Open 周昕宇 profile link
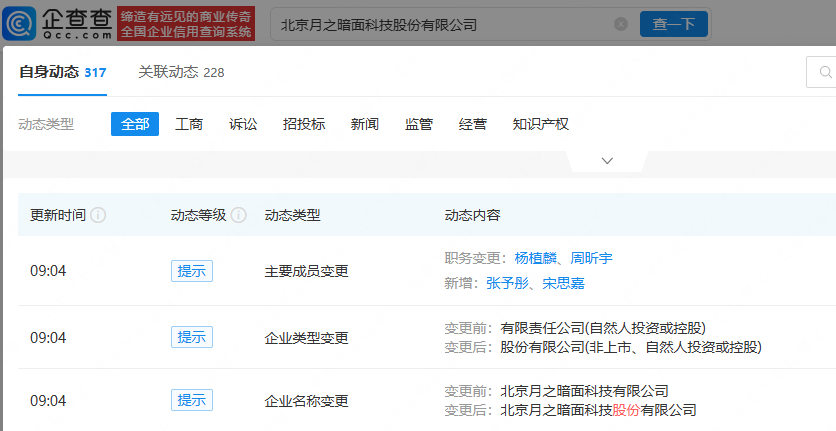 591,258
